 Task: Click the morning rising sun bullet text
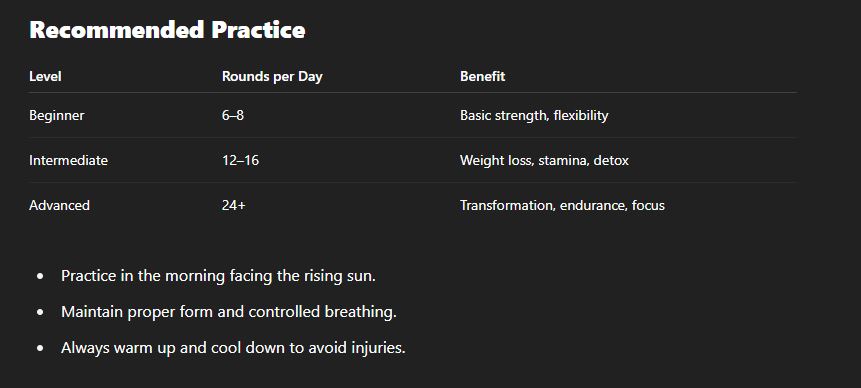pos(219,275)
